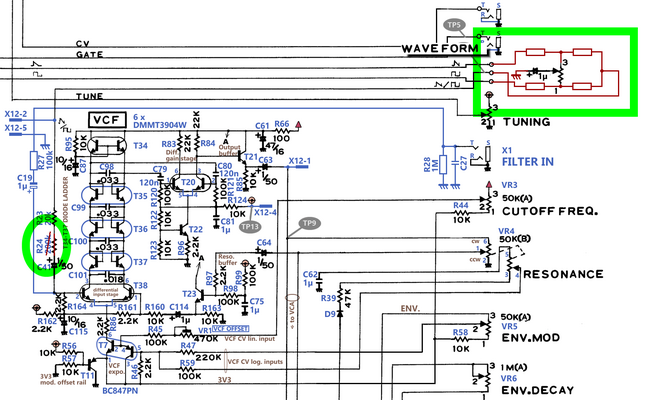Select the T20 dual transistor symbol
The height and width of the screenshot is (400, 647).
point(188,182)
